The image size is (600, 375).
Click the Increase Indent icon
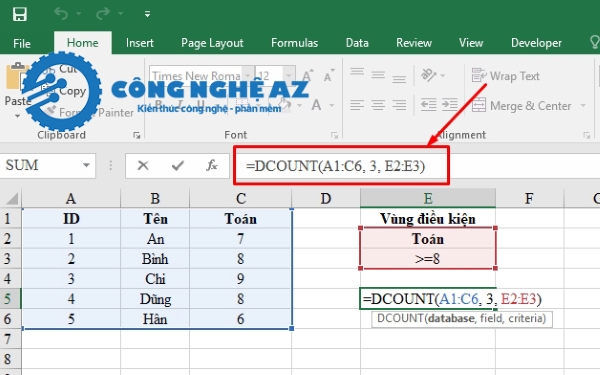click(x=450, y=105)
